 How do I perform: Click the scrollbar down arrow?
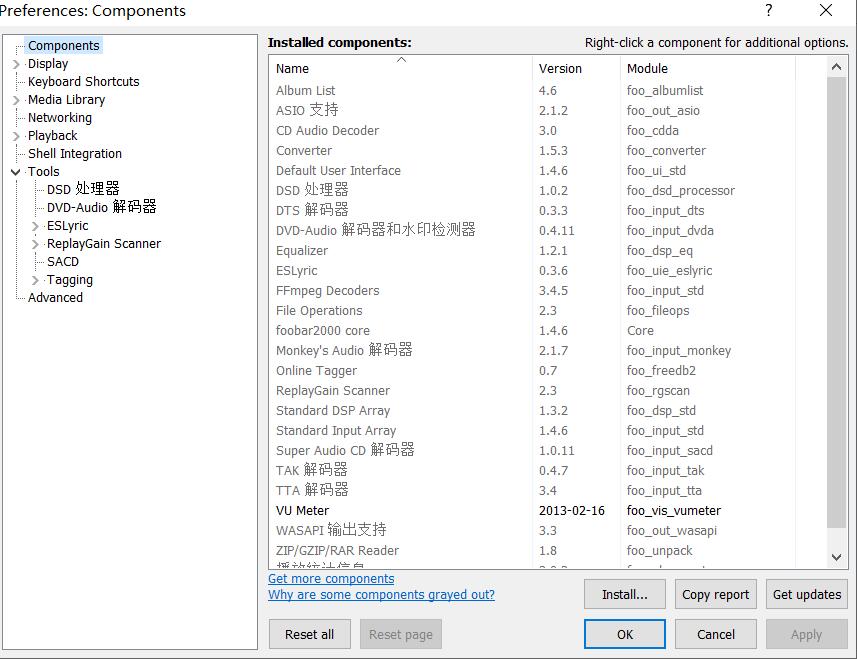[x=836, y=557]
